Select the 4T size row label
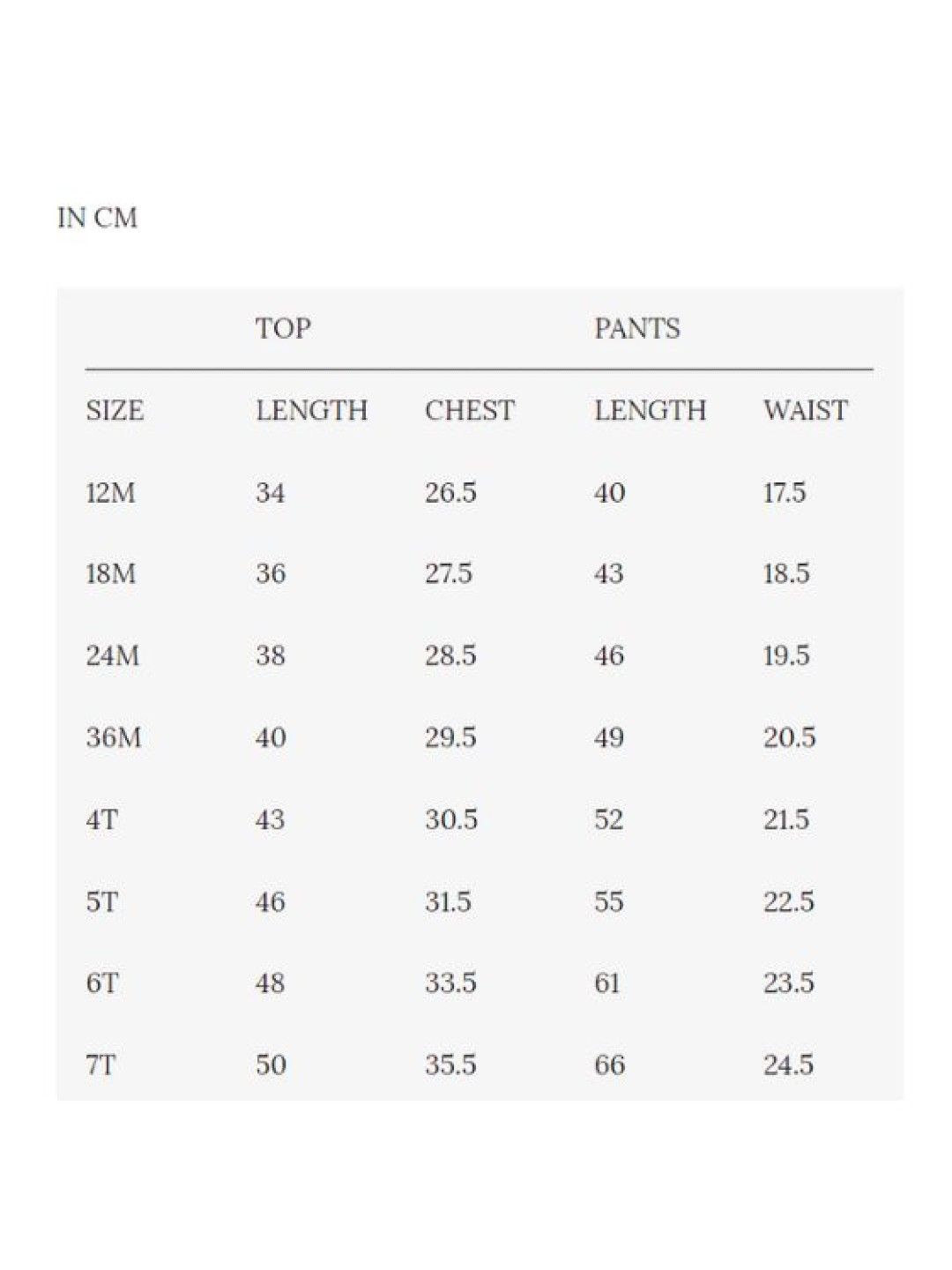 tap(101, 819)
